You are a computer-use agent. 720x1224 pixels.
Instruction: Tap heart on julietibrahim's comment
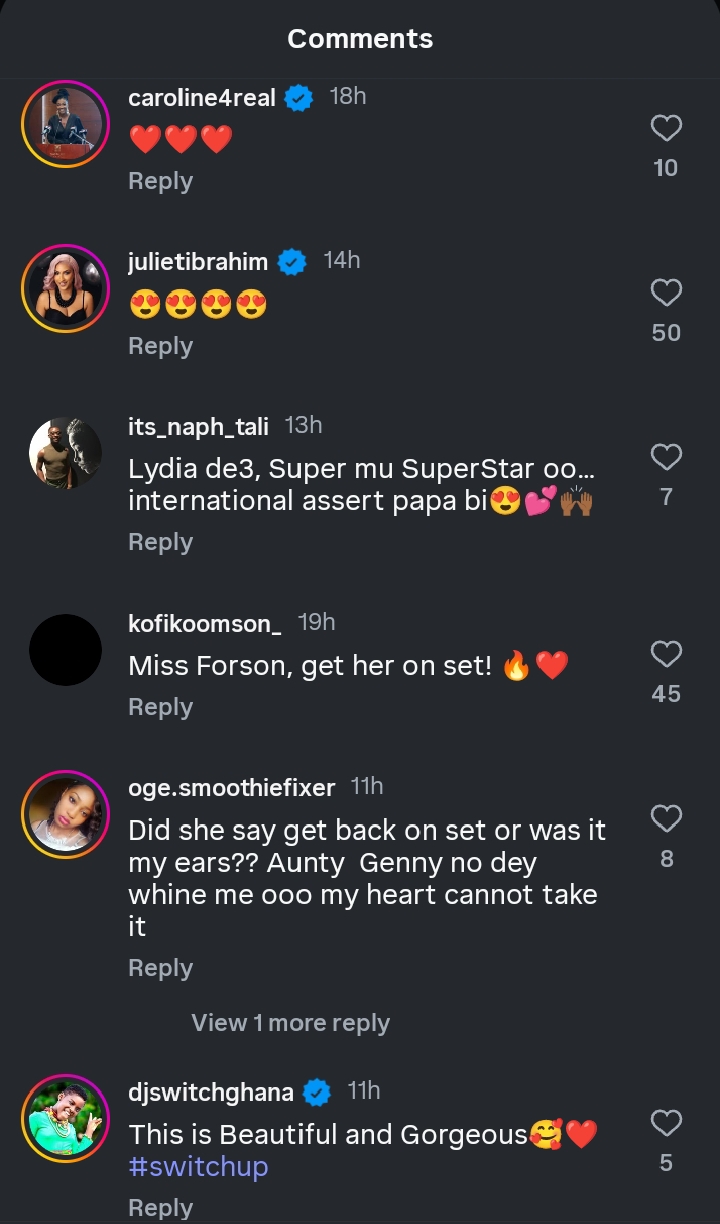point(666,293)
